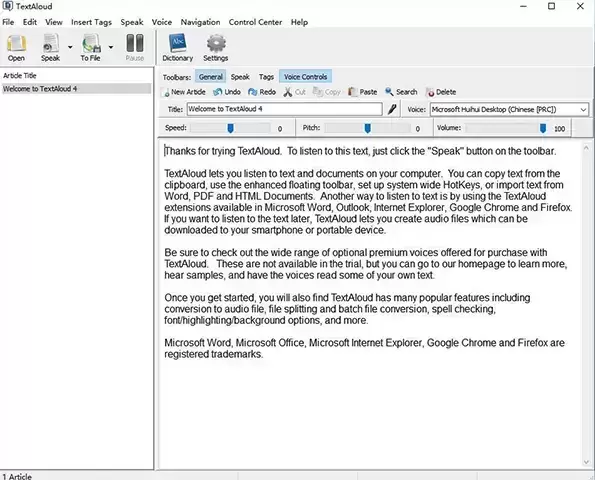
Task: Open the Insert Tags menu
Action: click(91, 22)
